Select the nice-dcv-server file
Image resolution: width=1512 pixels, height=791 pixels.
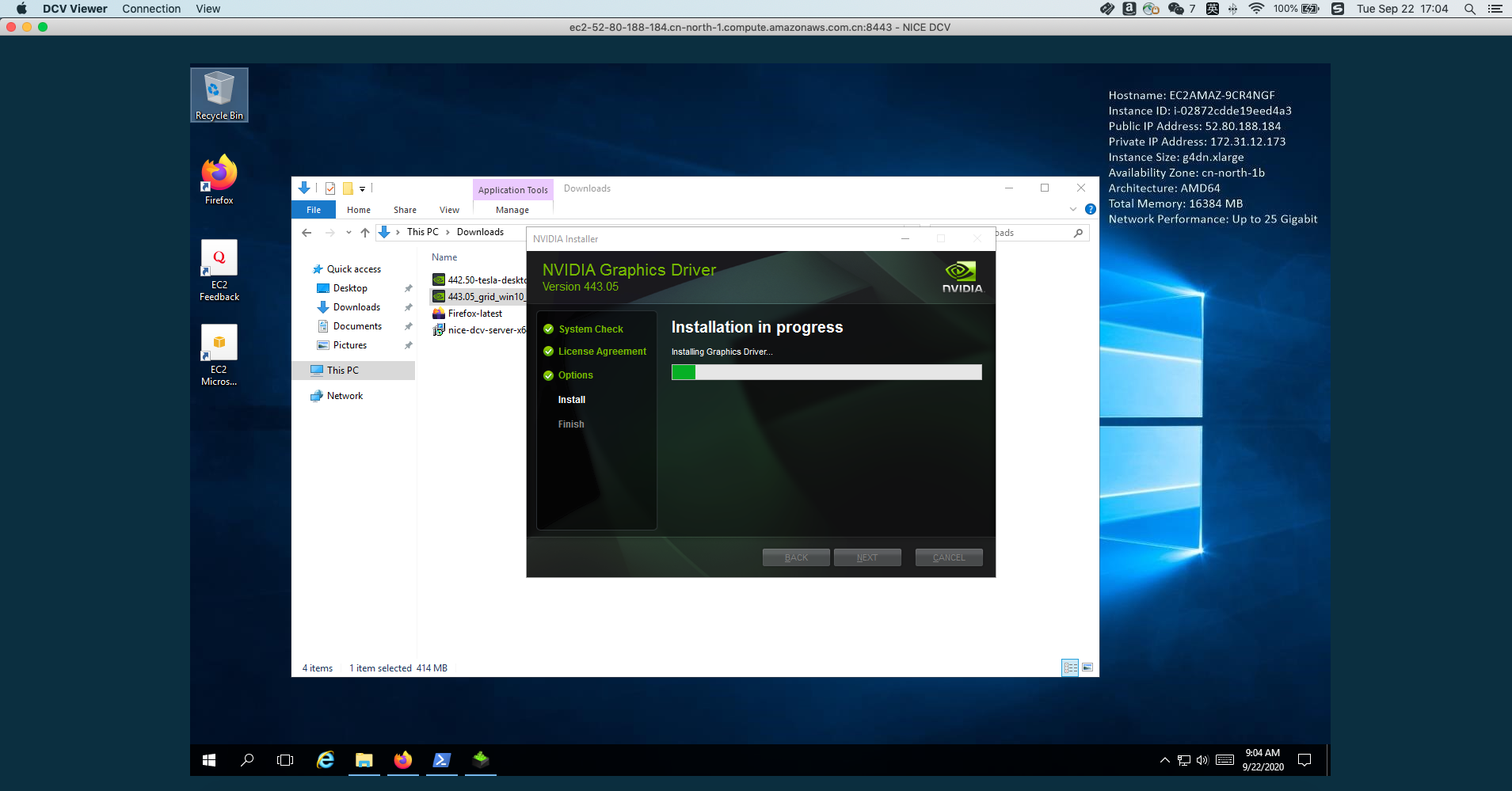[x=479, y=330]
